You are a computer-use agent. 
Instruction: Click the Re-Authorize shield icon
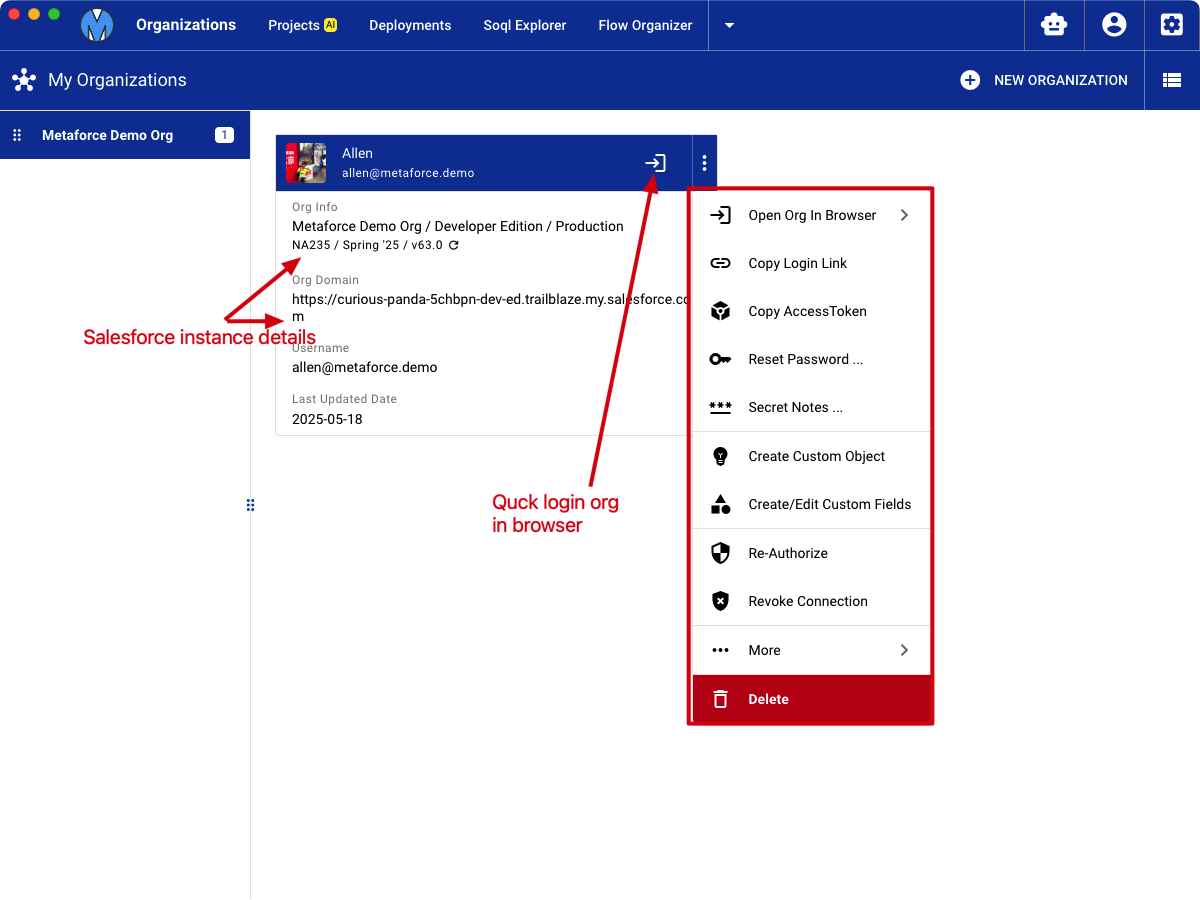(720, 553)
